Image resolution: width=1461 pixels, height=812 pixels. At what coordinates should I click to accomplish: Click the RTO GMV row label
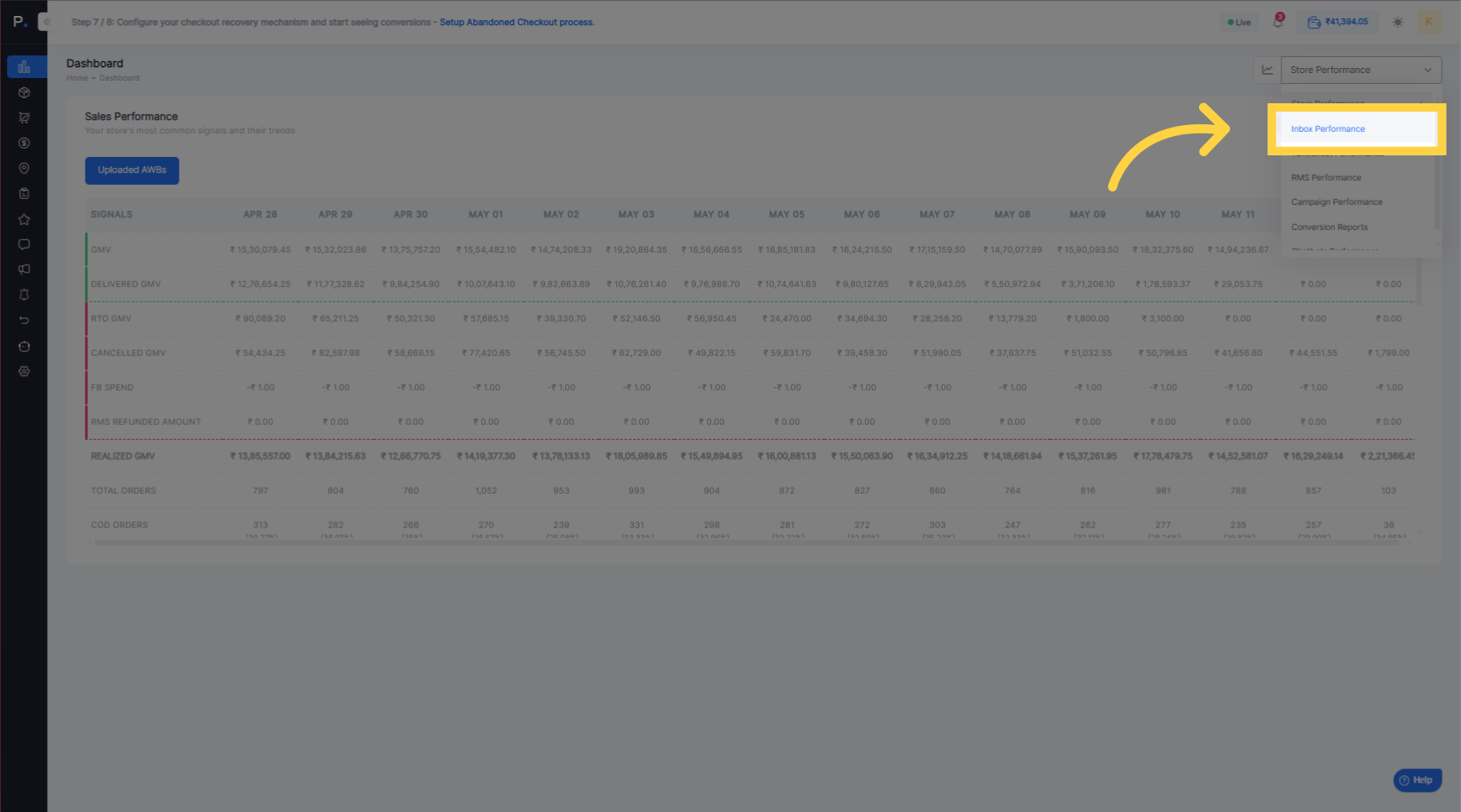point(111,319)
